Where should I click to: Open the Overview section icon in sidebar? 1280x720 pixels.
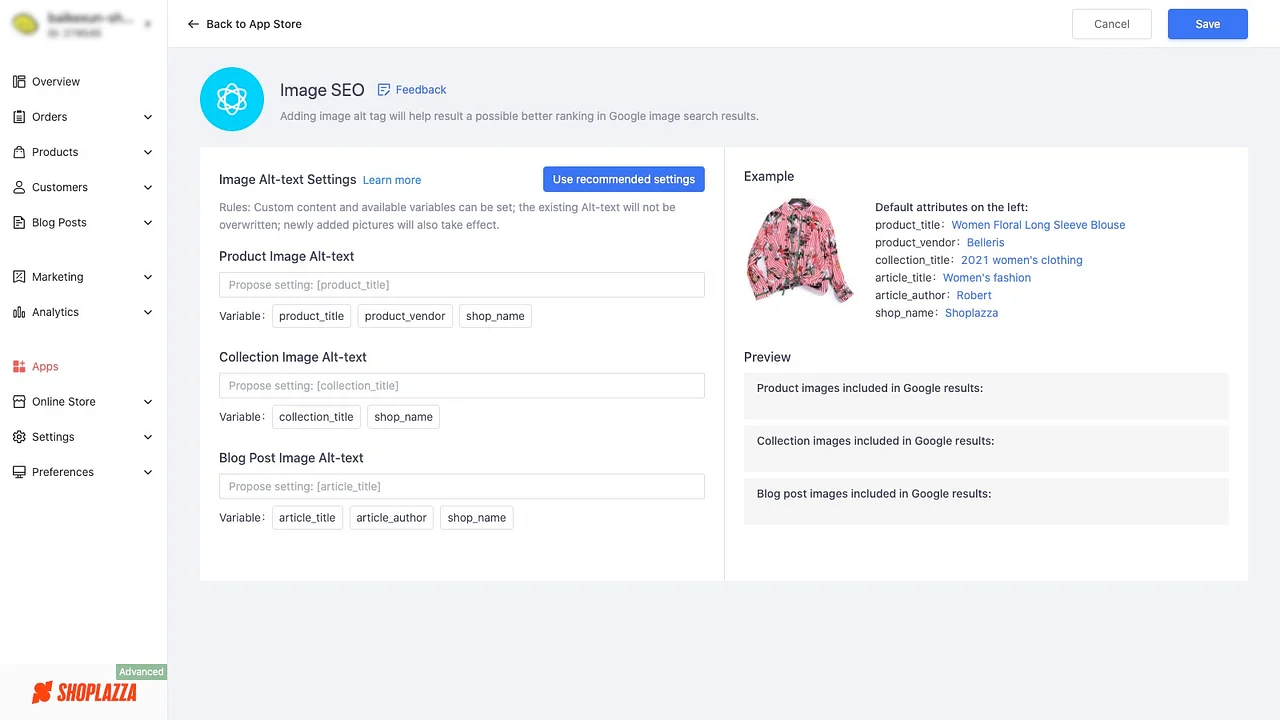pos(19,81)
